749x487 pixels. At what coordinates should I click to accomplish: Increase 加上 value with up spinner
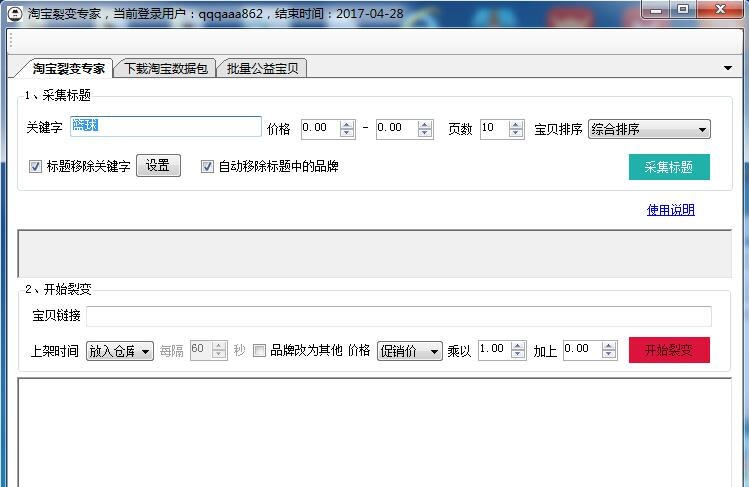609,346
